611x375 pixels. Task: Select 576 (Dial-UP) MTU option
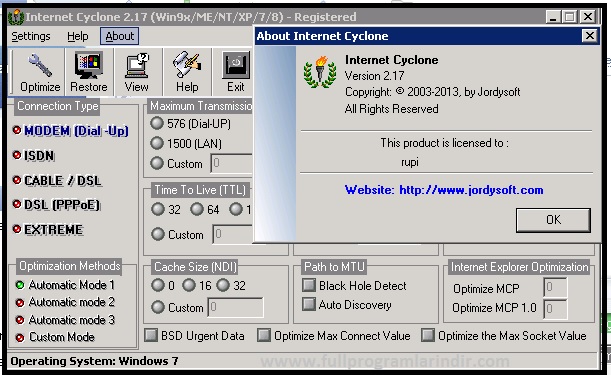tap(157, 123)
